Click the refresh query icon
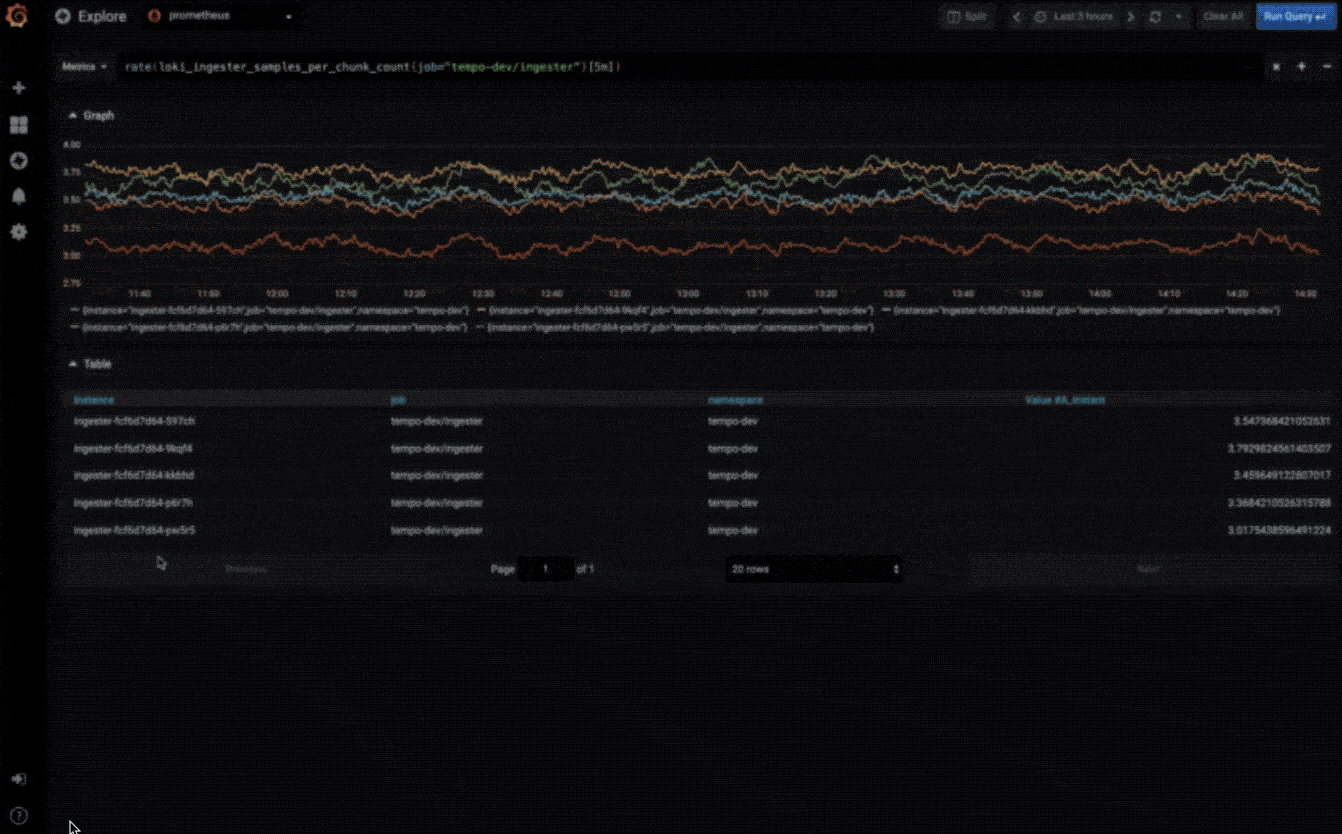This screenshot has width=1342, height=834. pos(1156,17)
